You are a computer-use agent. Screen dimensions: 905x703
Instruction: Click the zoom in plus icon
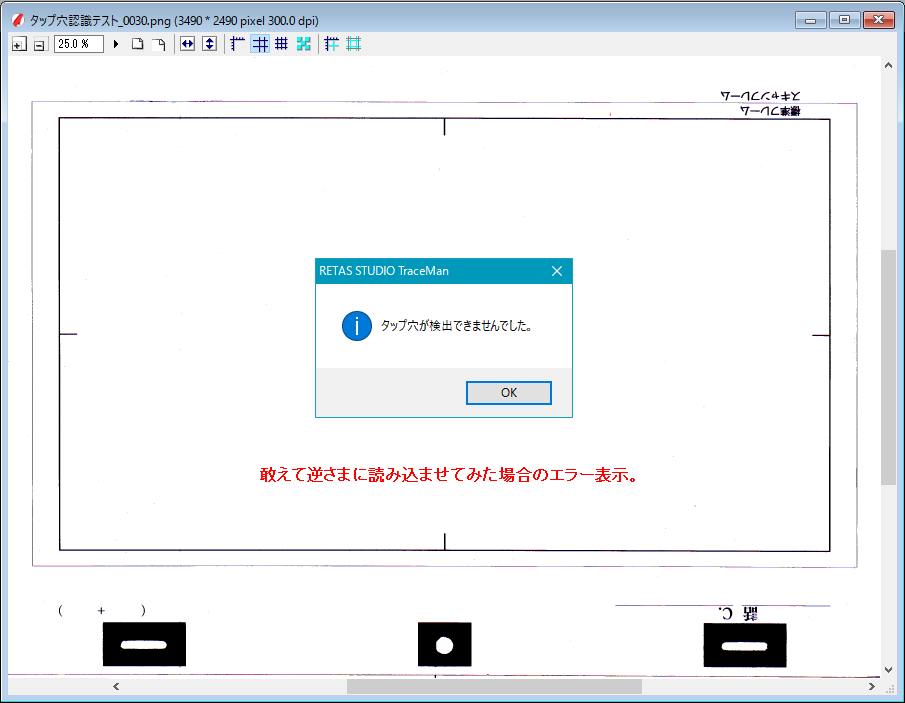click(18, 45)
